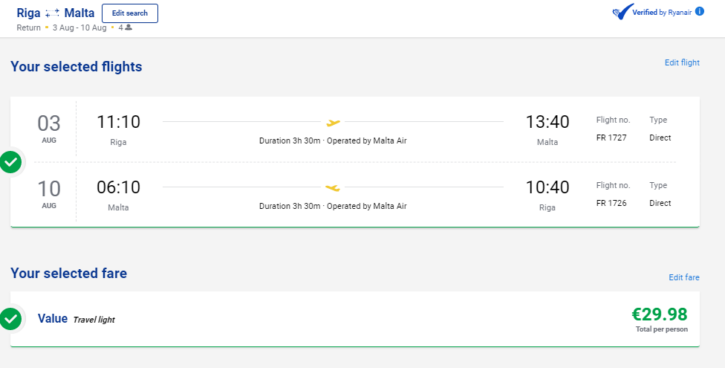725x368 pixels.
Task: Click the Riga Malta route heading
Action: tap(55, 13)
